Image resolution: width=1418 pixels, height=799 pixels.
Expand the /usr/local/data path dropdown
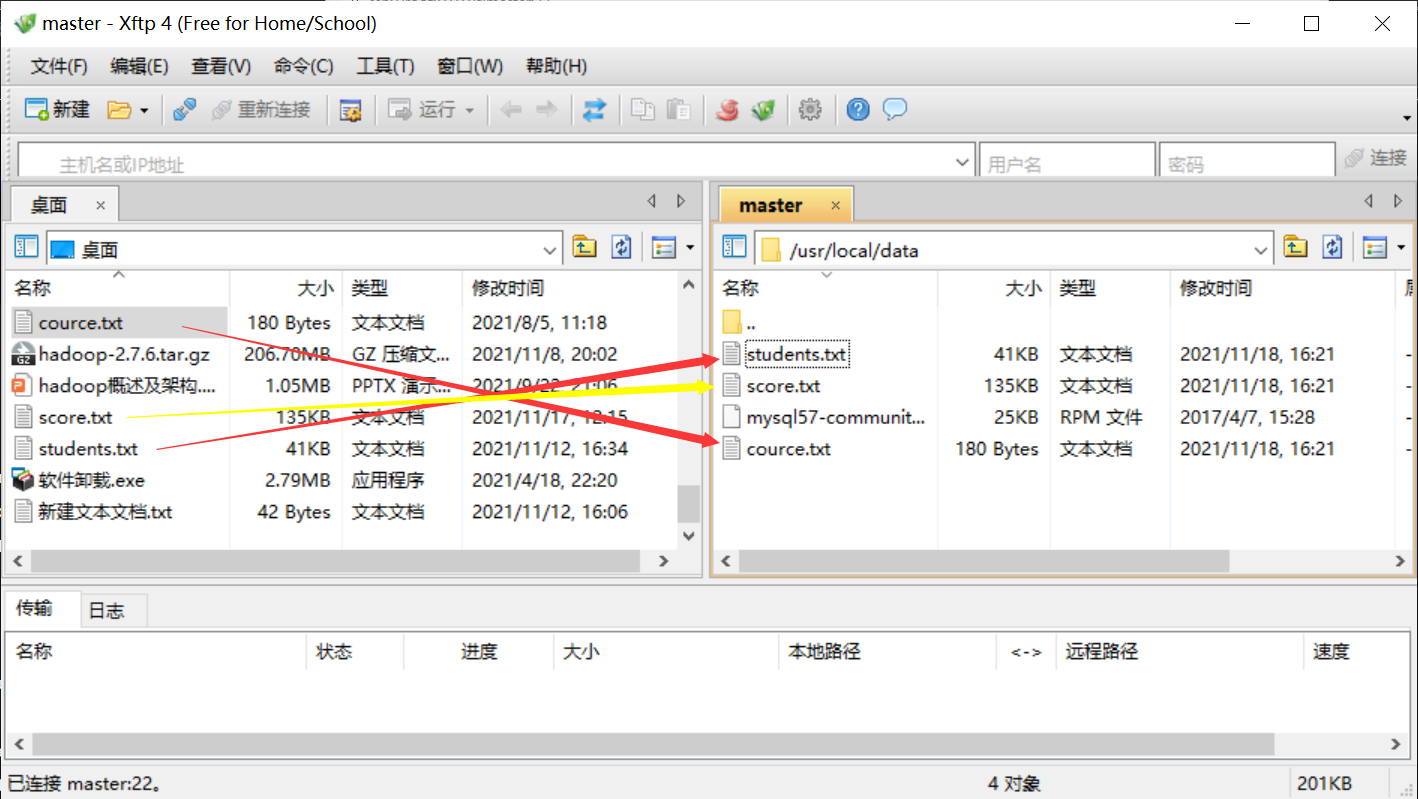(x=1261, y=250)
